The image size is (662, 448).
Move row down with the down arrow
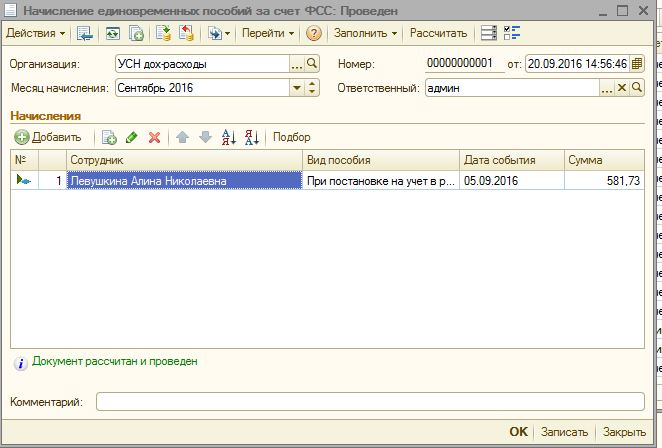pyautogui.click(x=204, y=137)
